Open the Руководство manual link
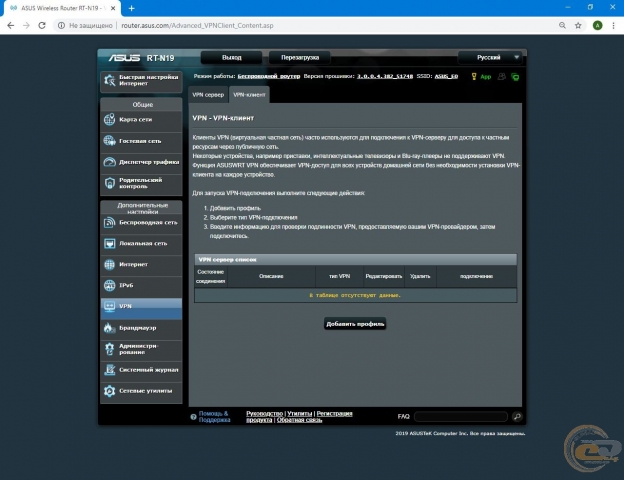The image size is (624, 480). click(264, 414)
